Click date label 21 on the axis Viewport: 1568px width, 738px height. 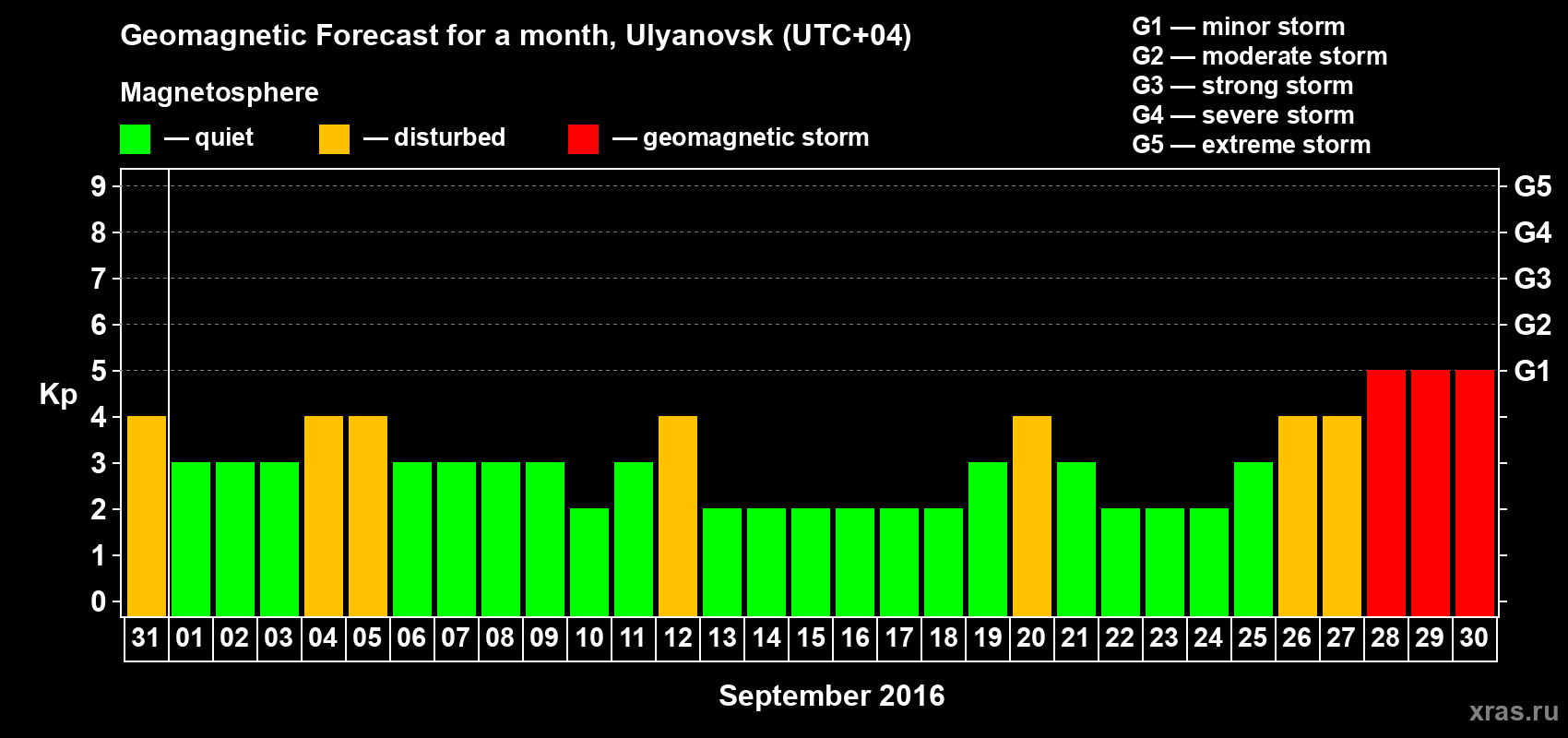[1075, 638]
